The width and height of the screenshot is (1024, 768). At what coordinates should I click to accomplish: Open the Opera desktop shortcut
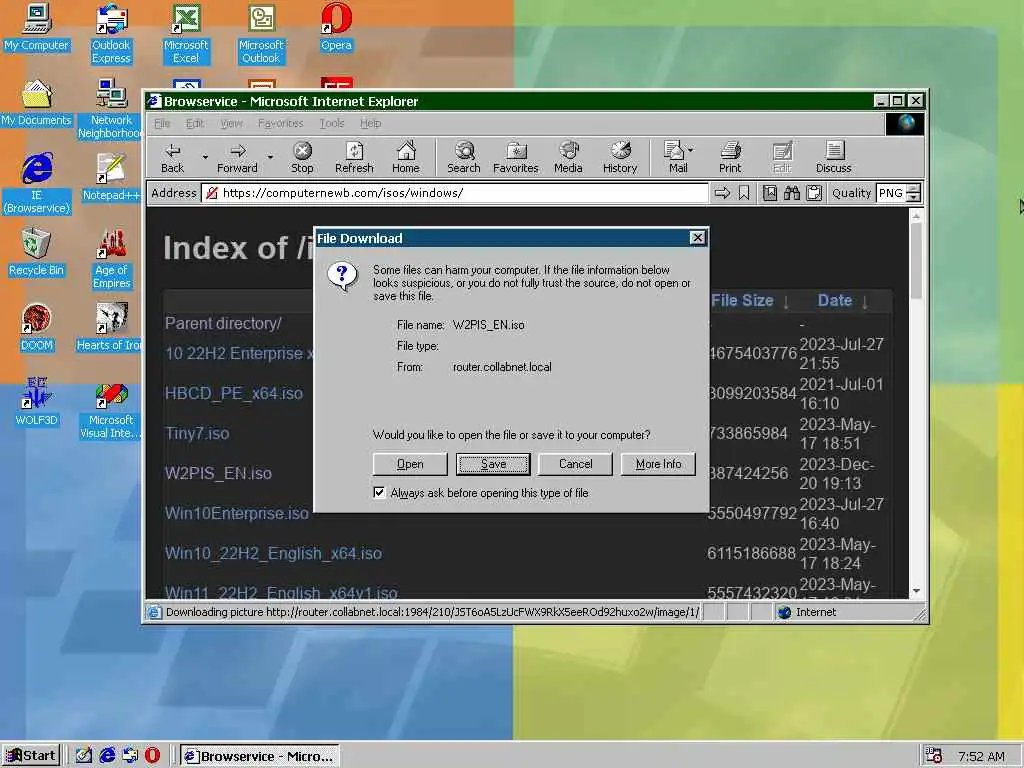(336, 27)
